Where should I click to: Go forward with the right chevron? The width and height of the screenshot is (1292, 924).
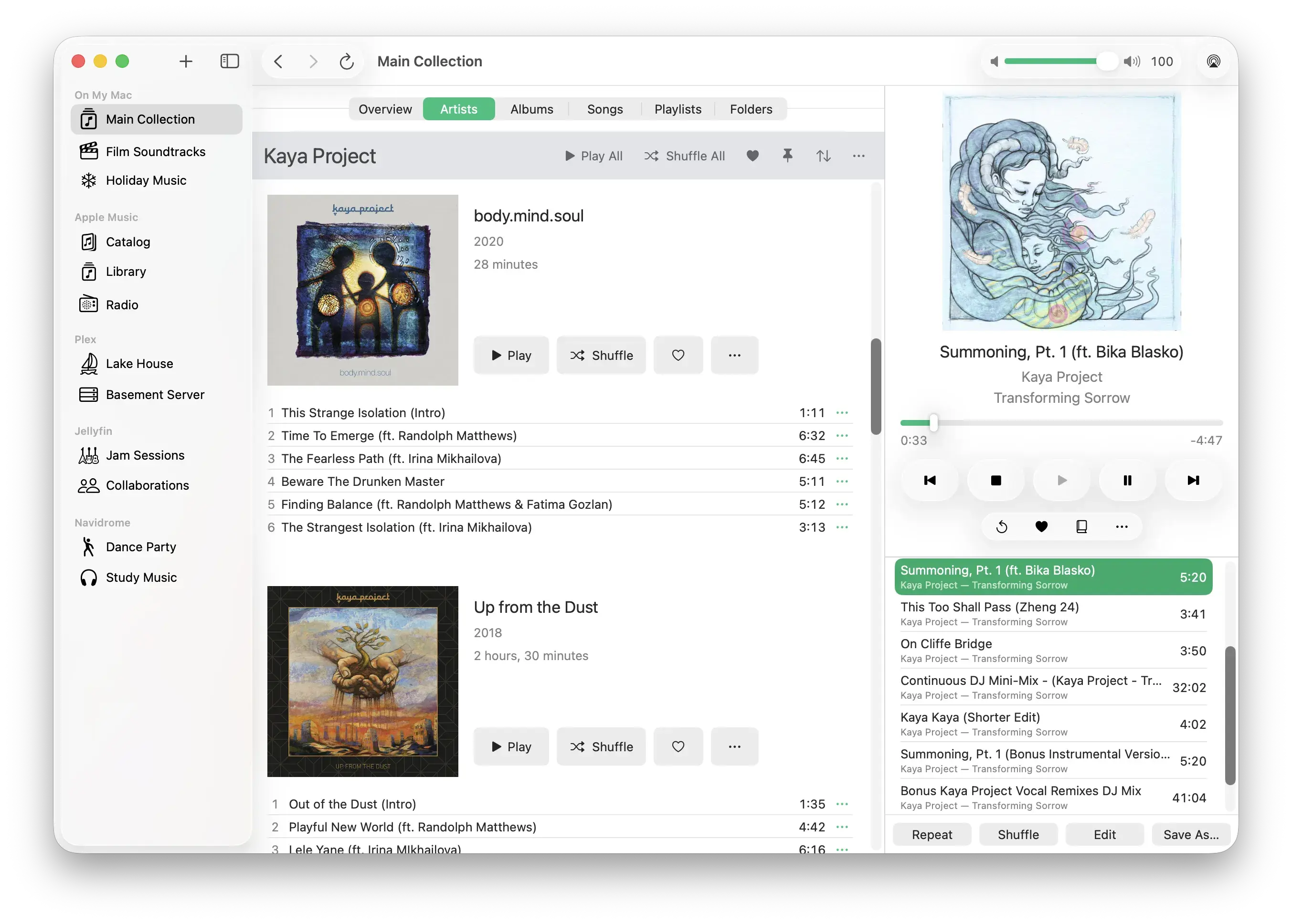click(x=312, y=62)
